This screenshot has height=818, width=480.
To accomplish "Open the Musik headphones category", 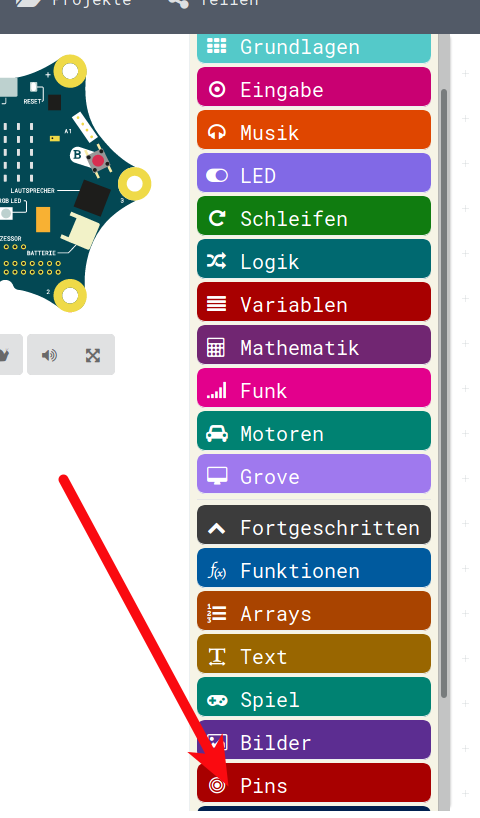I will click(x=314, y=133).
